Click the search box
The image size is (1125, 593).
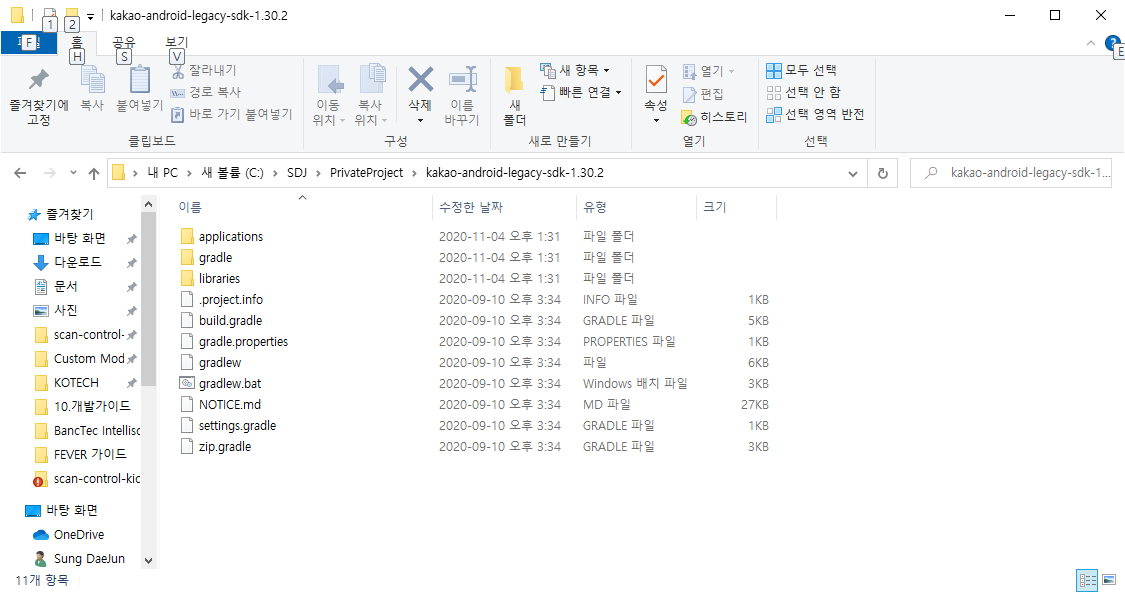[x=1011, y=173]
